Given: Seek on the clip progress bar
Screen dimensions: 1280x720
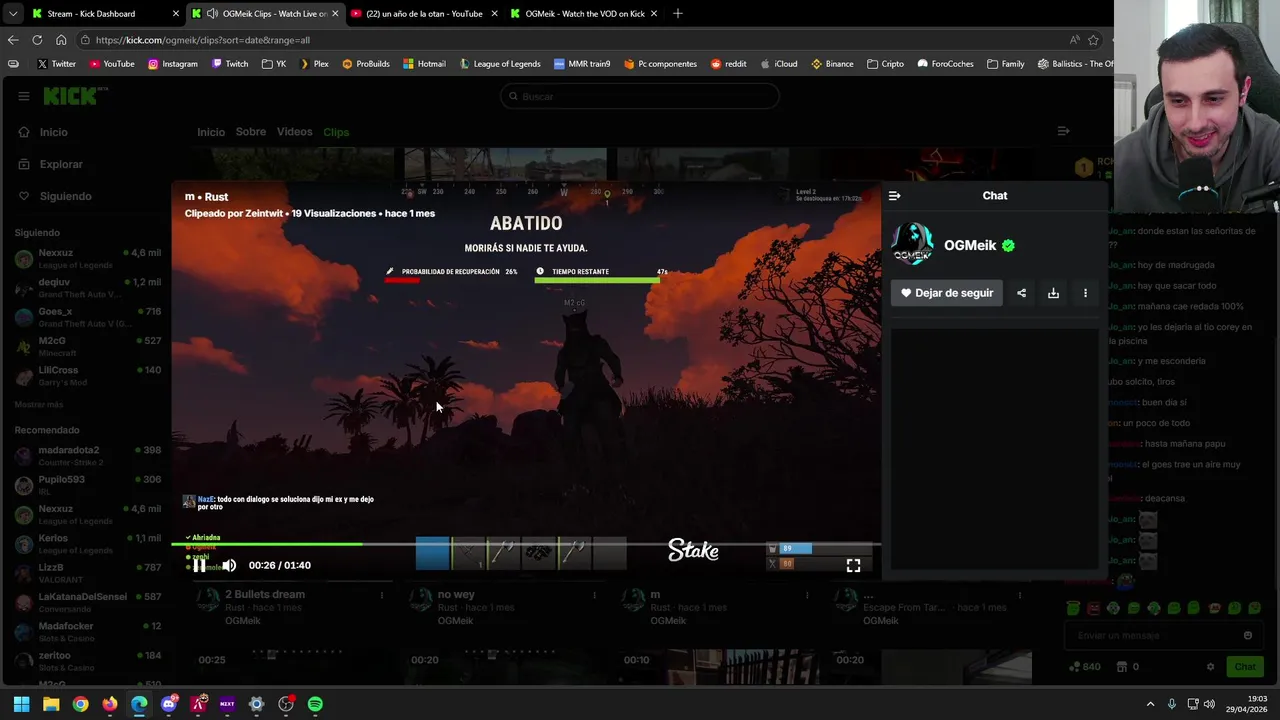Looking at the screenshot, I should pyautogui.click(x=526, y=544).
